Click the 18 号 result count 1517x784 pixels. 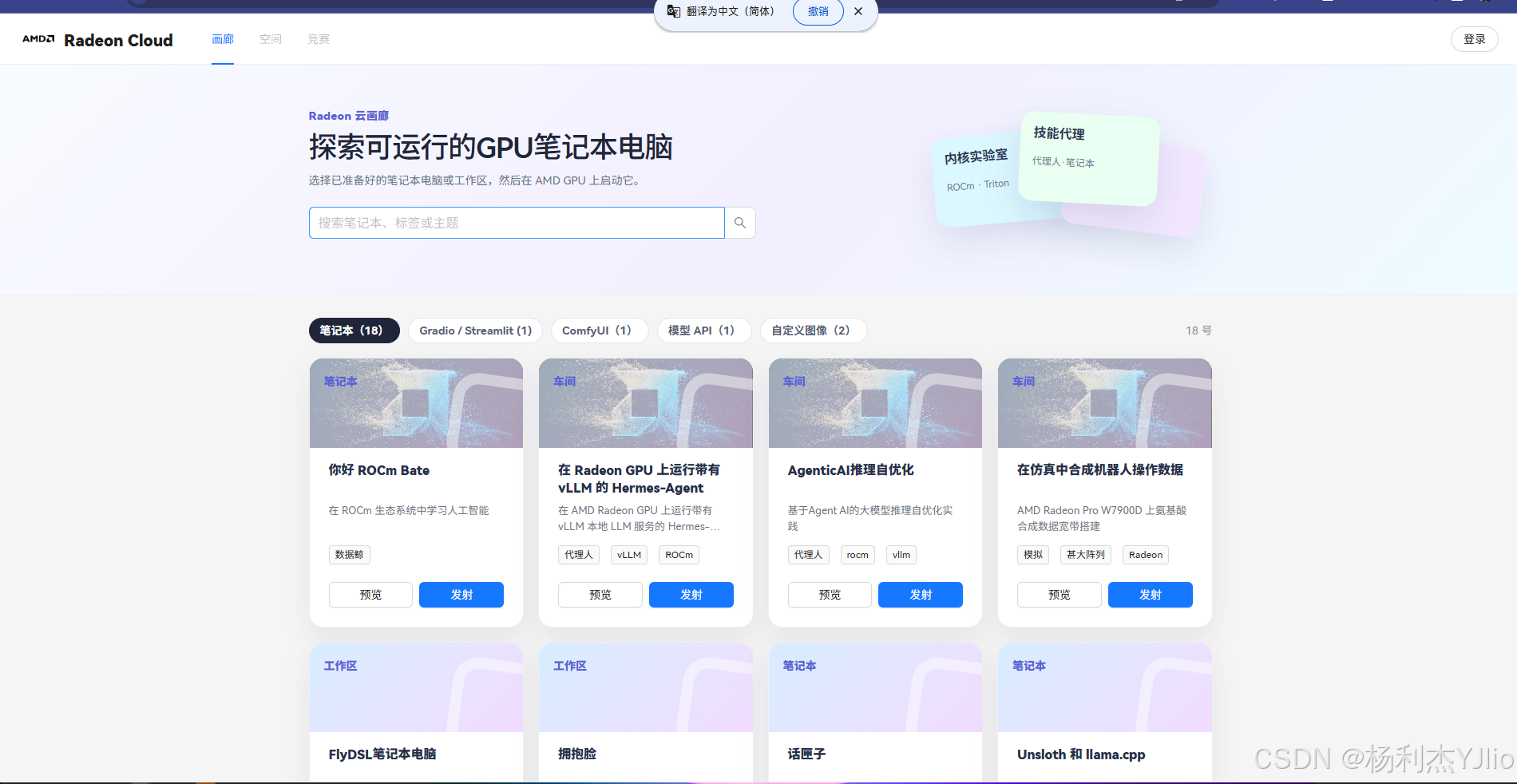click(x=1198, y=331)
